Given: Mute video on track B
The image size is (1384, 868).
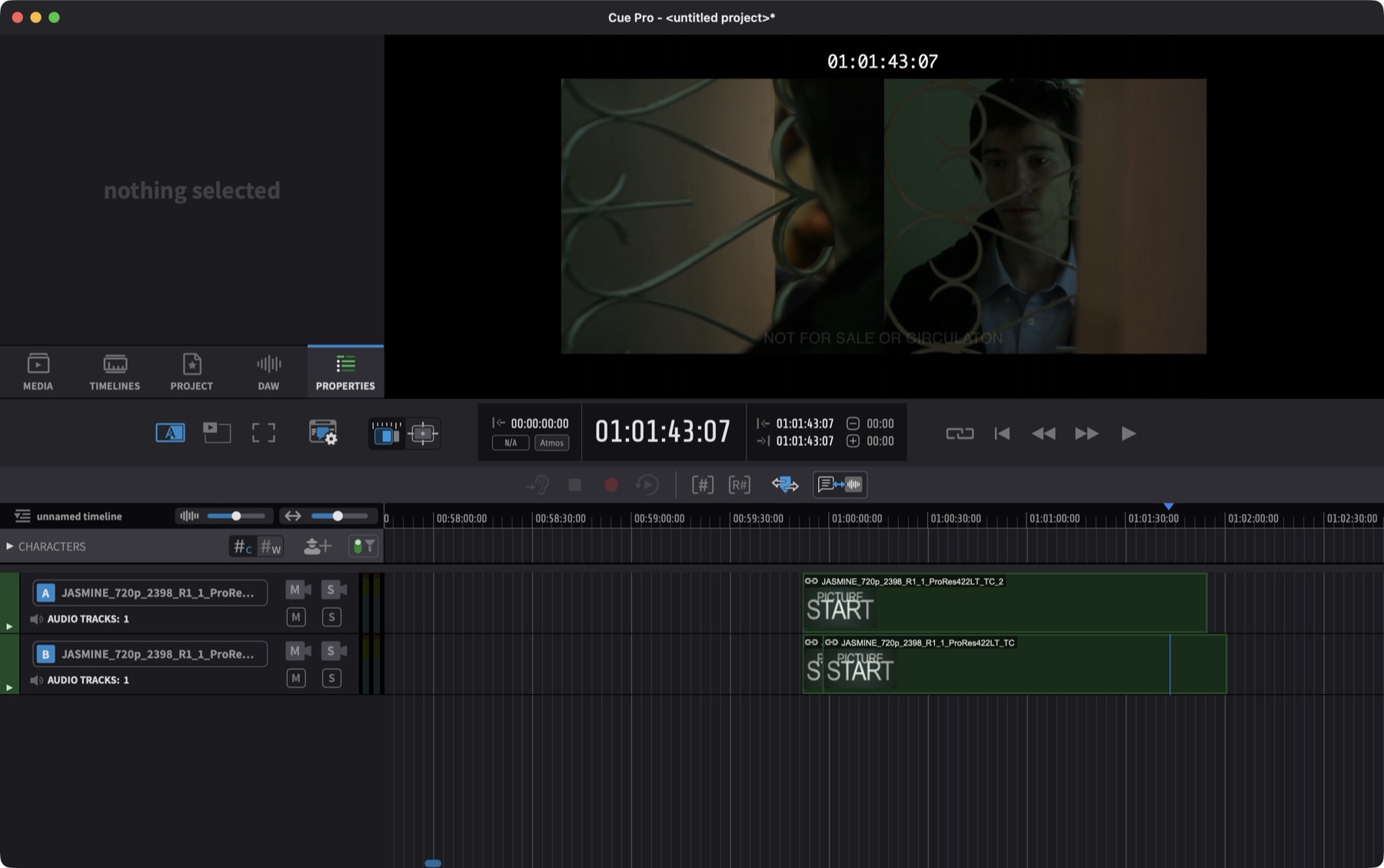Looking at the screenshot, I should [x=298, y=651].
